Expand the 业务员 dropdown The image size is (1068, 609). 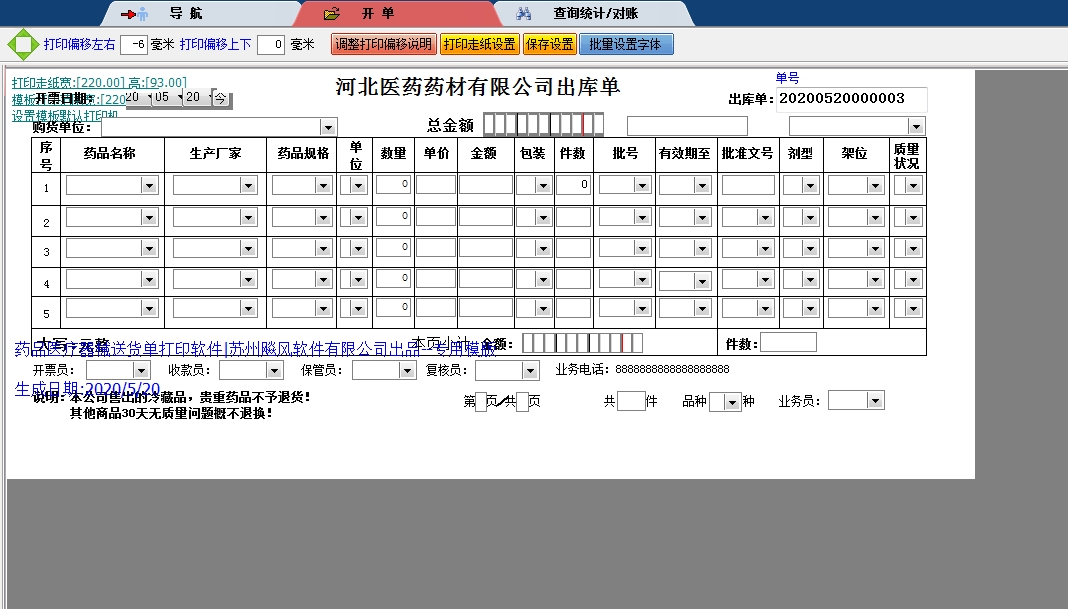pyautogui.click(x=875, y=401)
